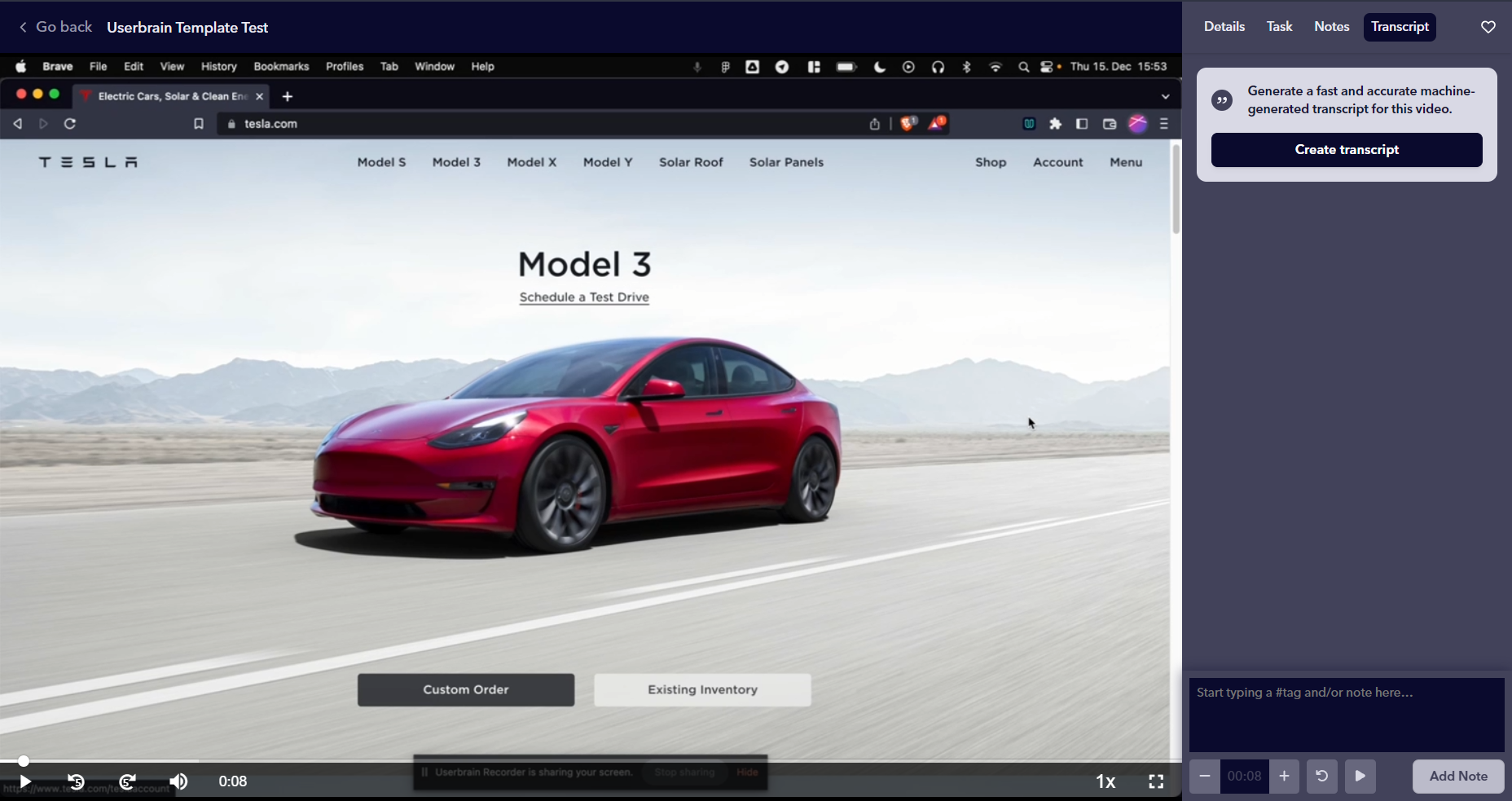Play the recorded session video
The image size is (1512, 801).
tap(25, 781)
